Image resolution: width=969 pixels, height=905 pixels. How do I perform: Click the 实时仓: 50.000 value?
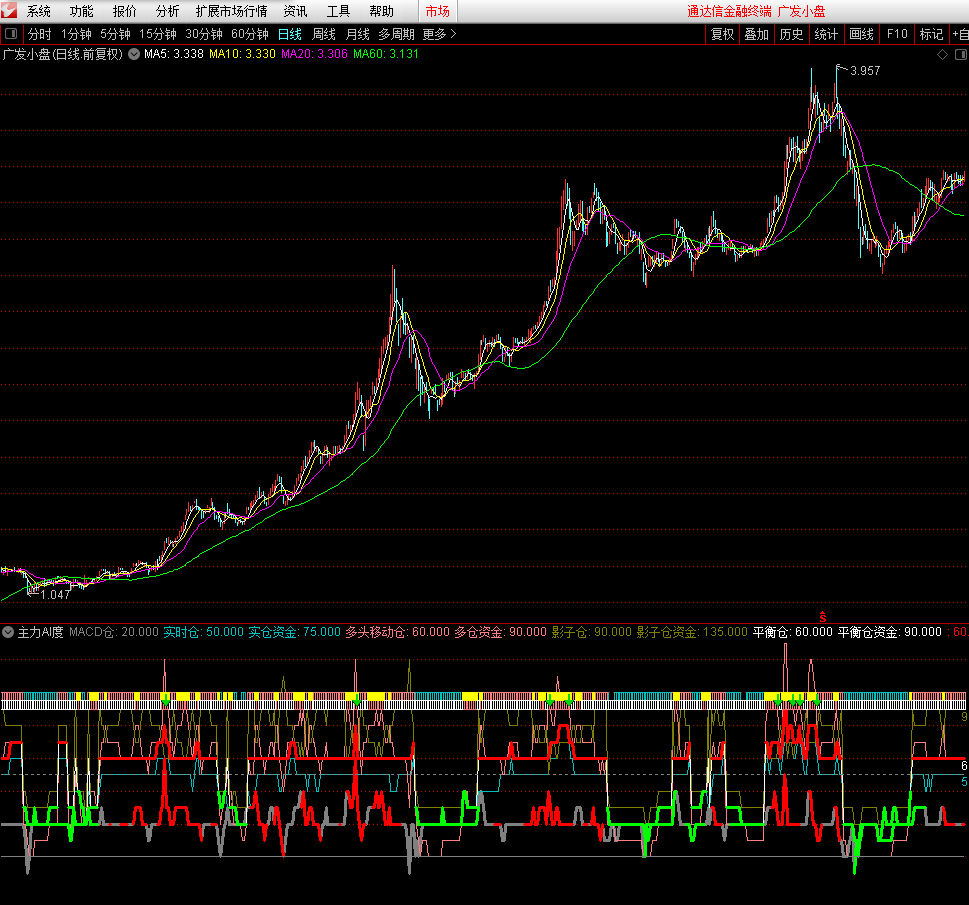203,632
